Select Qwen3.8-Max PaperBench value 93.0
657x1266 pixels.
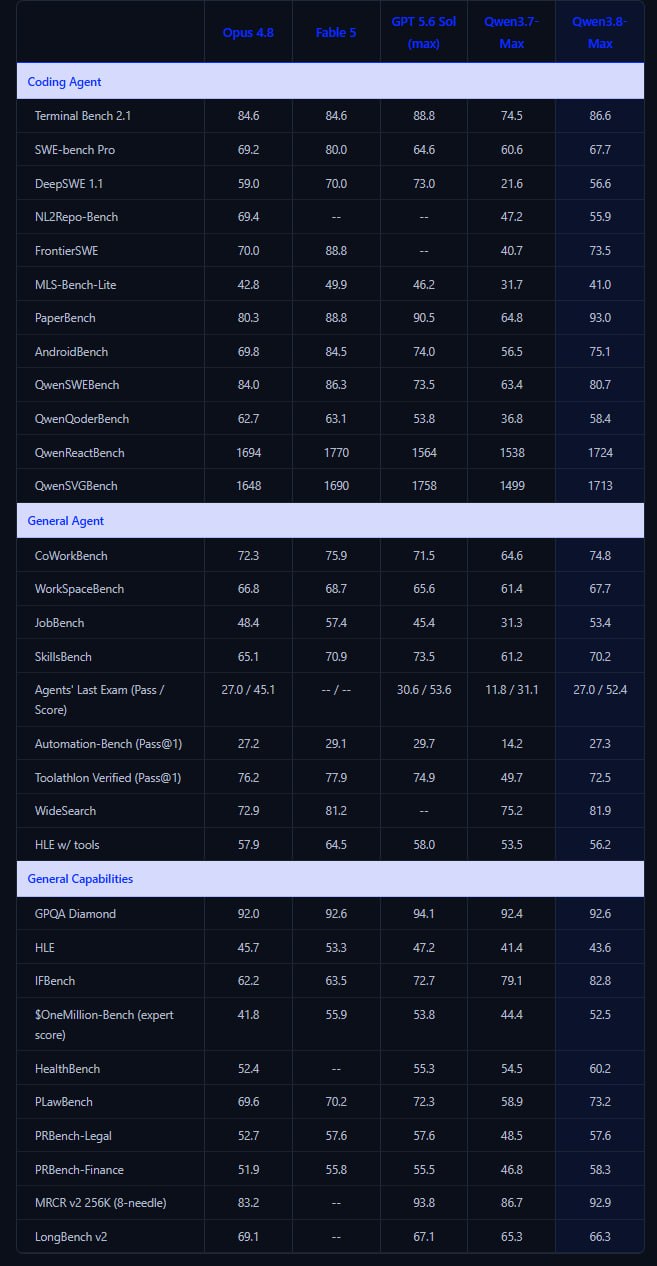pyautogui.click(x=600, y=318)
